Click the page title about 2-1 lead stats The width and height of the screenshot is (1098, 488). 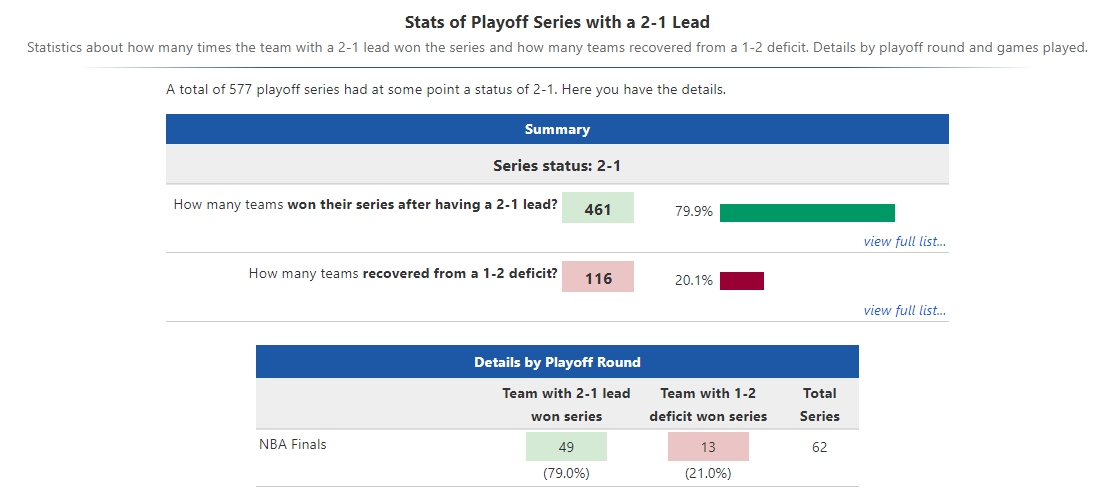(557, 21)
